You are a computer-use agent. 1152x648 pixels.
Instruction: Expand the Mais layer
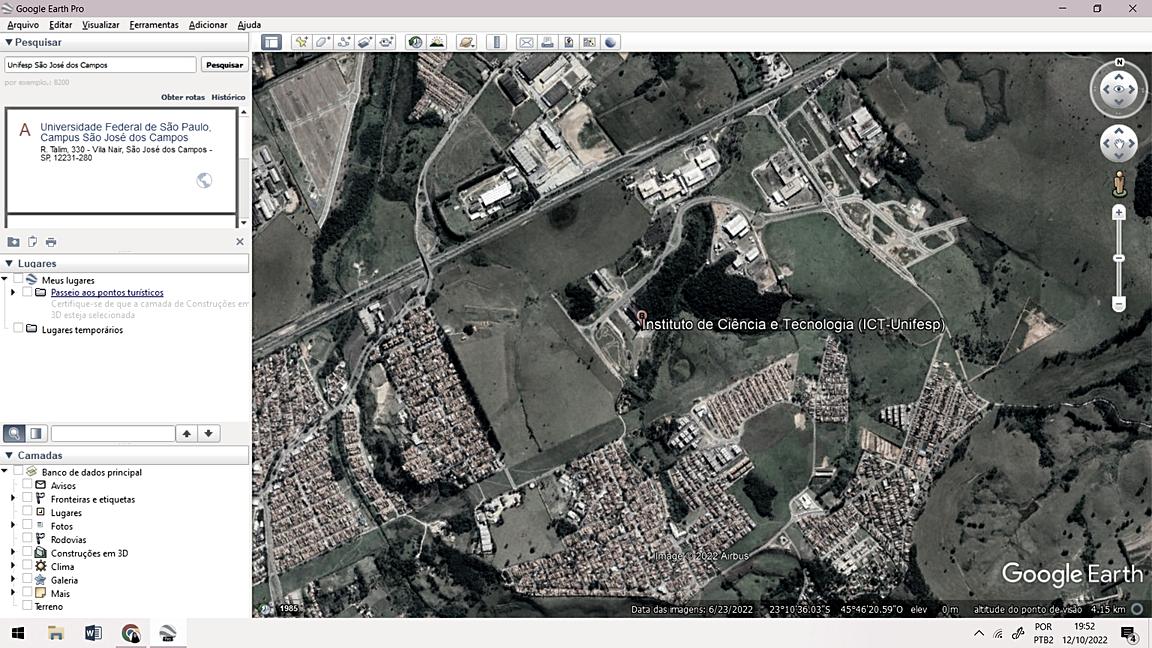click(12, 593)
